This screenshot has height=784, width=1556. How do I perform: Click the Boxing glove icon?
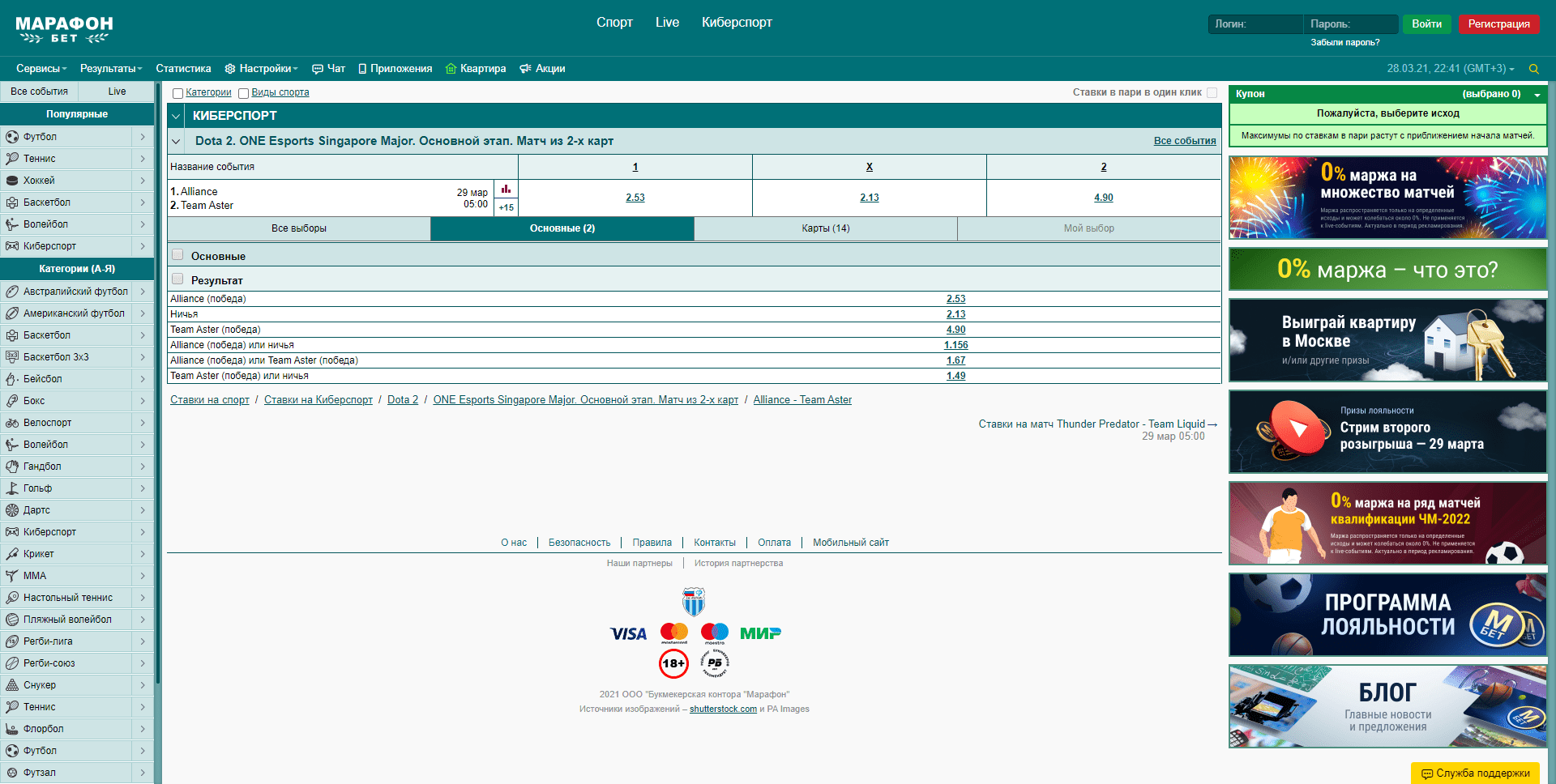(x=12, y=401)
